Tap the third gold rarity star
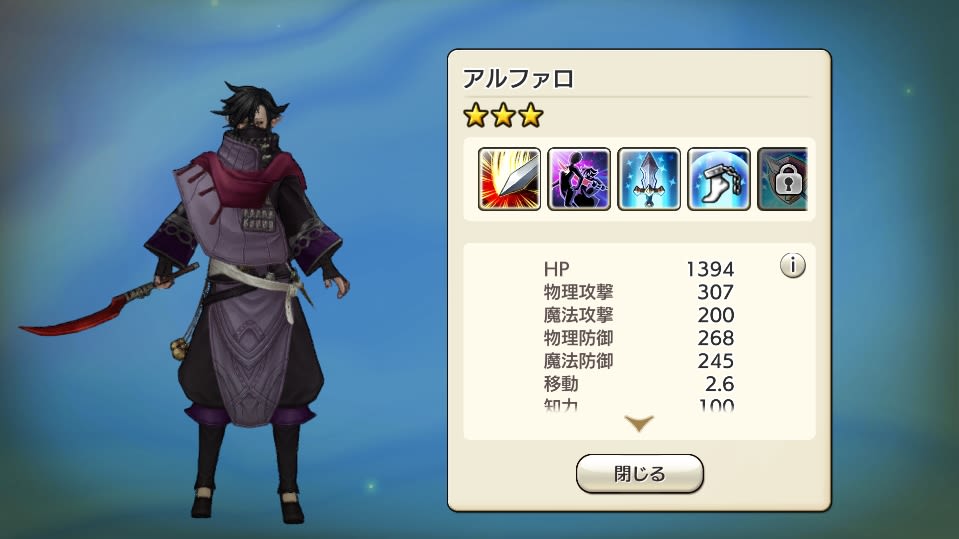This screenshot has height=539, width=959. [x=530, y=115]
